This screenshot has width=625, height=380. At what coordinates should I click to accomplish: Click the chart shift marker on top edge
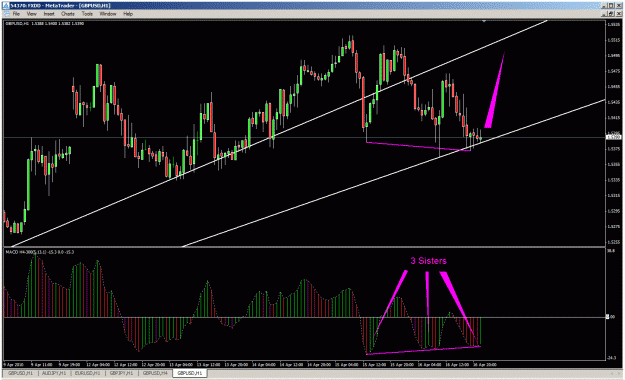click(x=484, y=21)
